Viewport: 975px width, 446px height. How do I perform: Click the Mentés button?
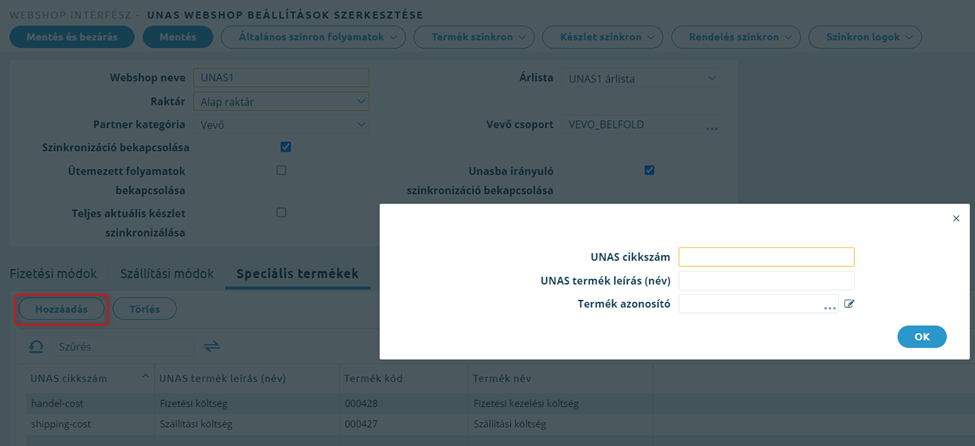pos(178,37)
